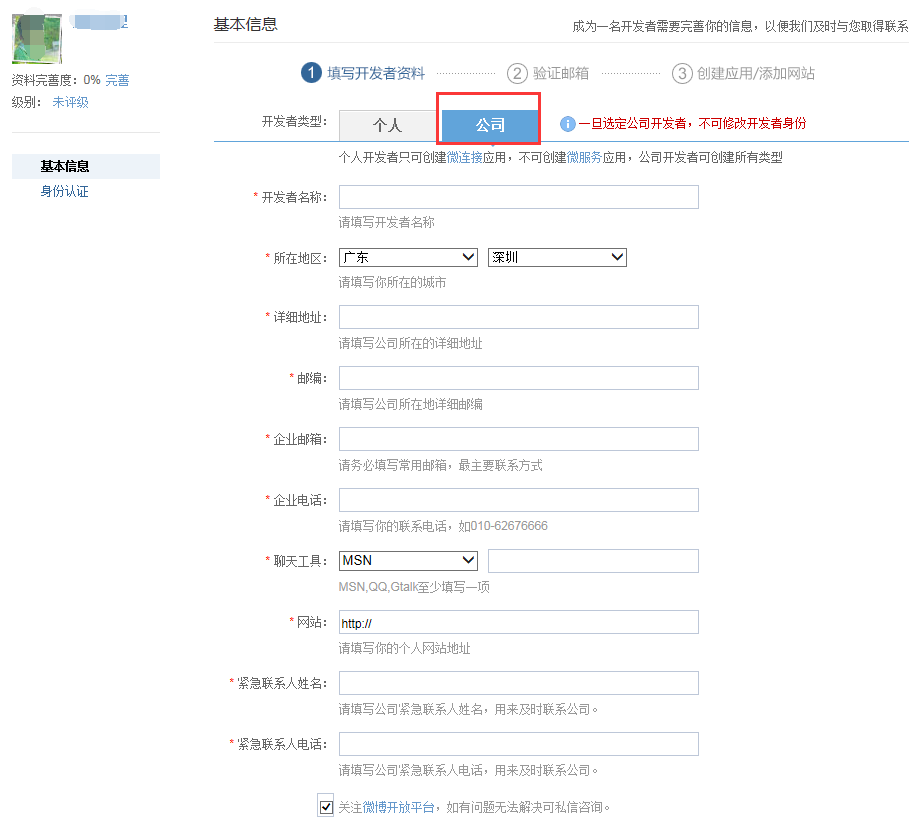Open the 深圳 city dropdown

click(x=557, y=258)
